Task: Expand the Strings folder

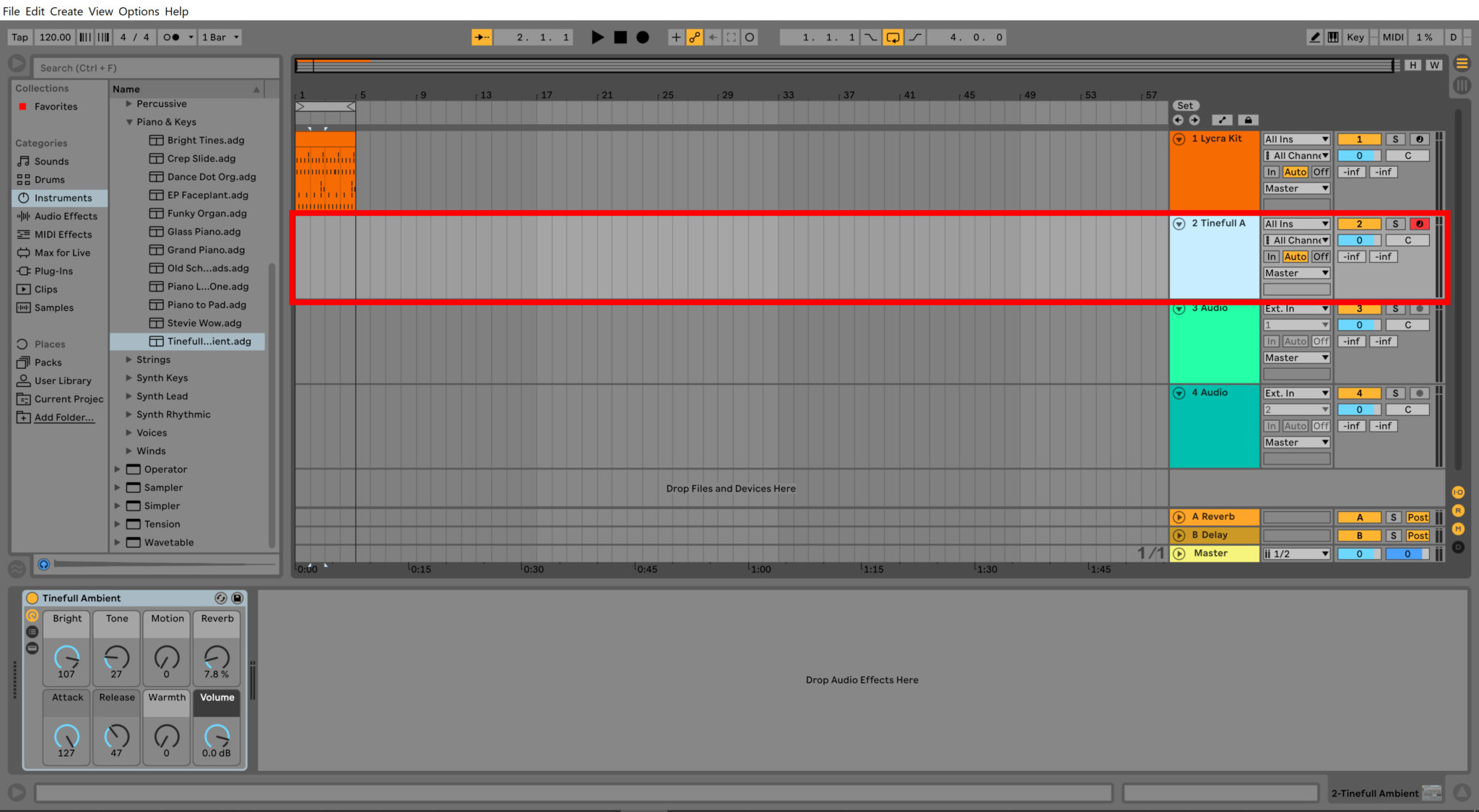Action: [129, 359]
